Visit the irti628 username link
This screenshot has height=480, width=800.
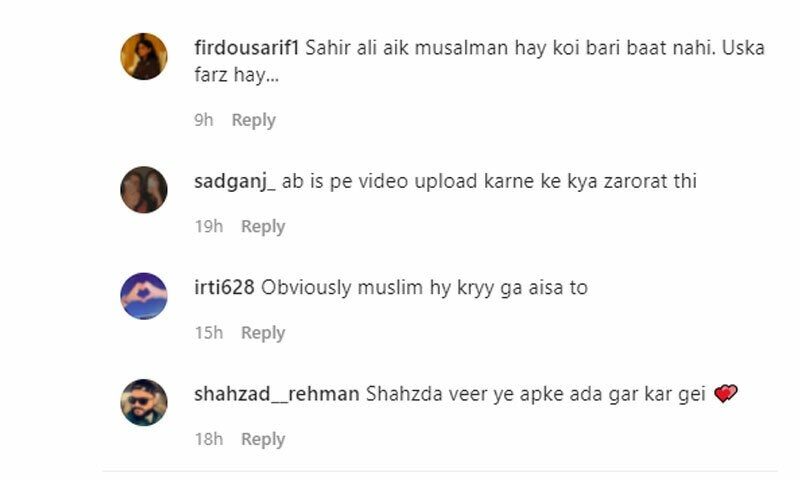coord(224,288)
